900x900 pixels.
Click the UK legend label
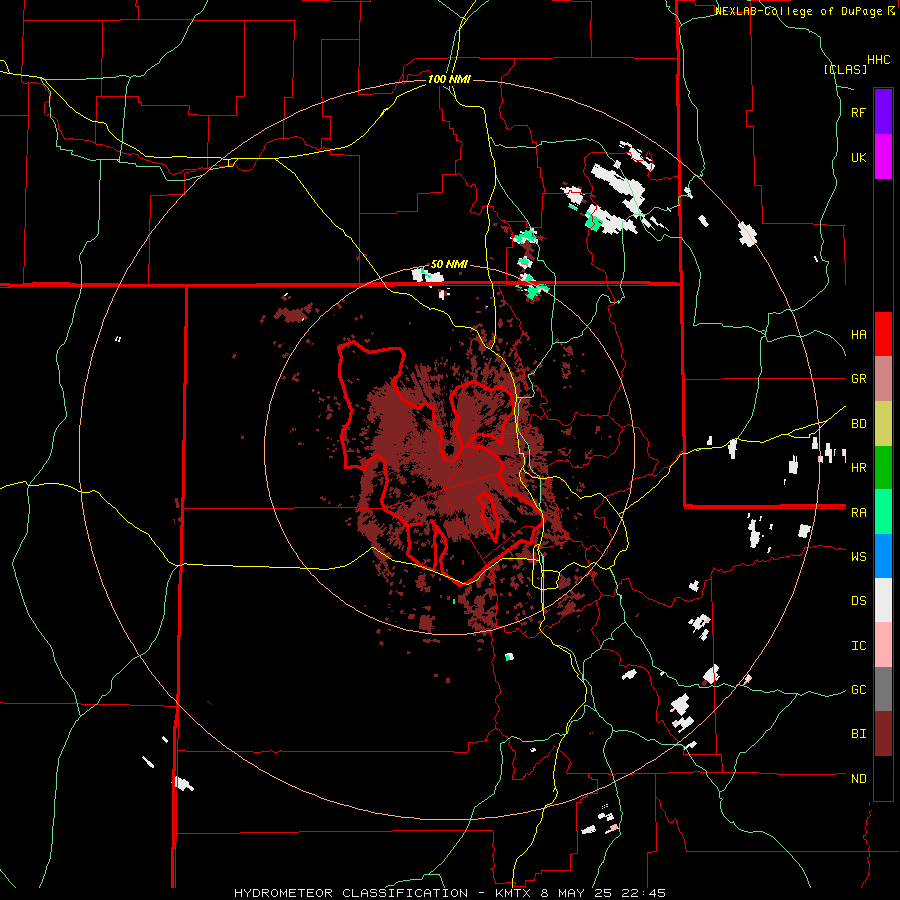coord(858,157)
